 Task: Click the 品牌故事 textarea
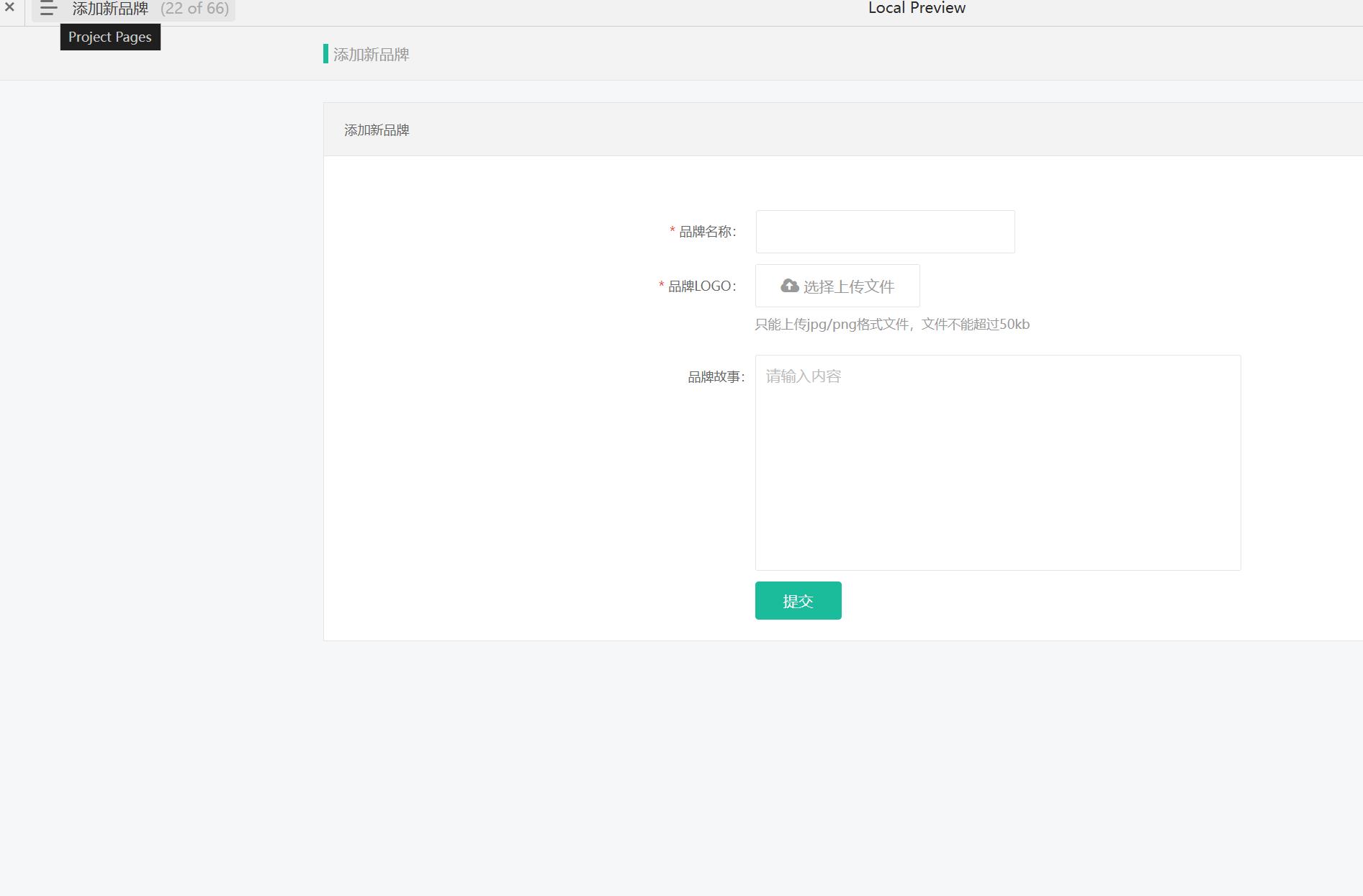tap(998, 463)
